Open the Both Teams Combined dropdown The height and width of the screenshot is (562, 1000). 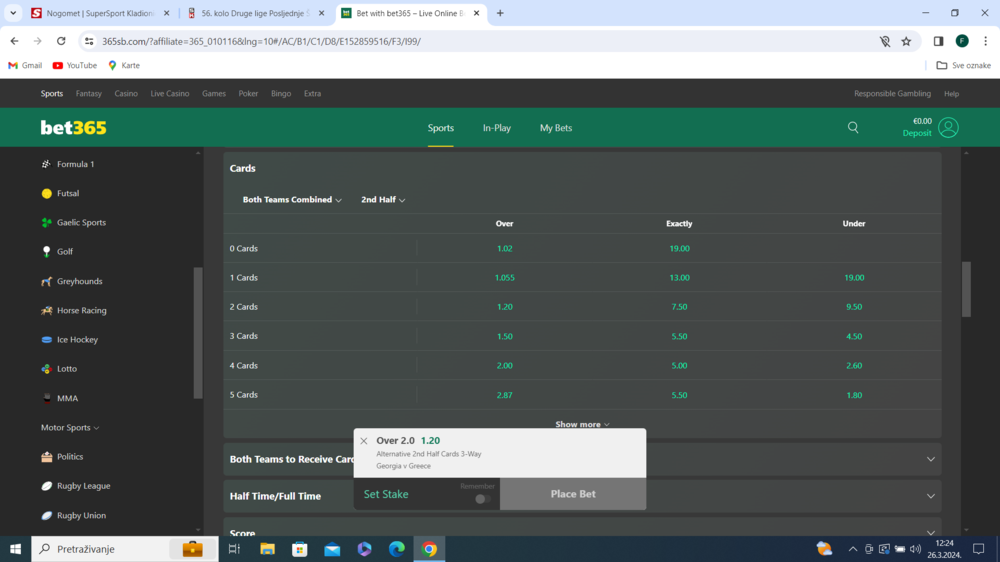click(292, 200)
